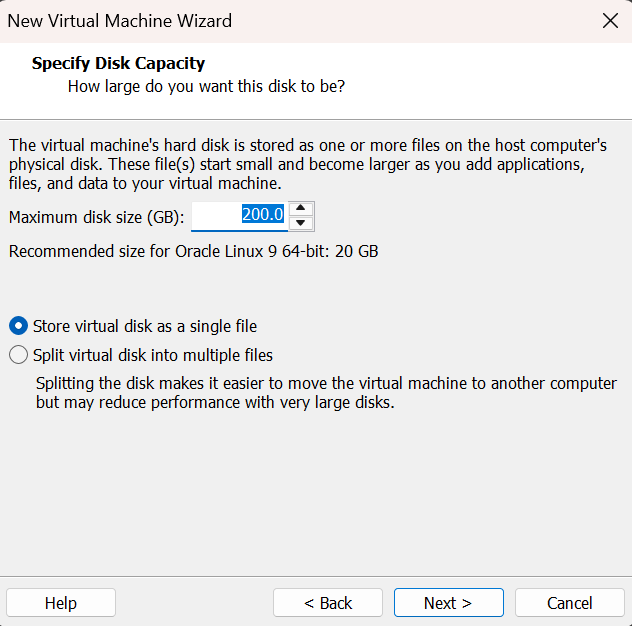The height and width of the screenshot is (626, 632).
Task: Click the 'Specify Disk Capacity' heading
Action: (x=118, y=63)
